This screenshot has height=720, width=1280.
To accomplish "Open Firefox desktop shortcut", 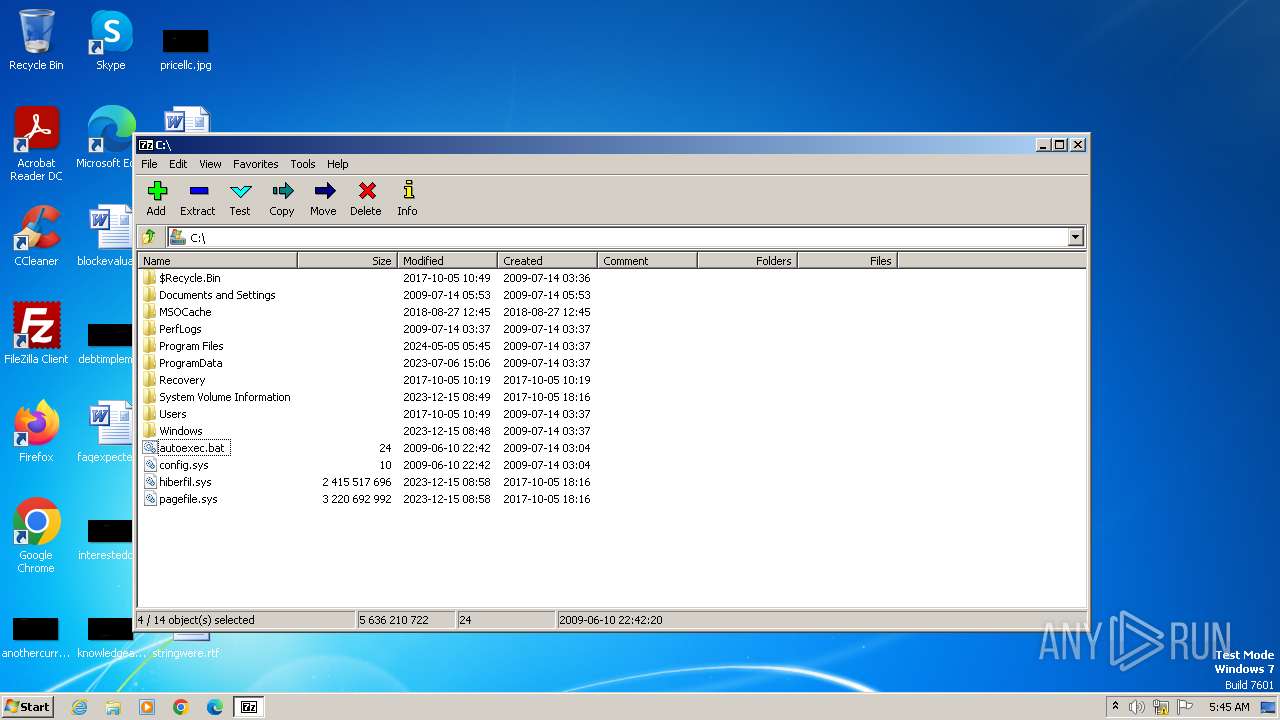I will click(x=36, y=432).
